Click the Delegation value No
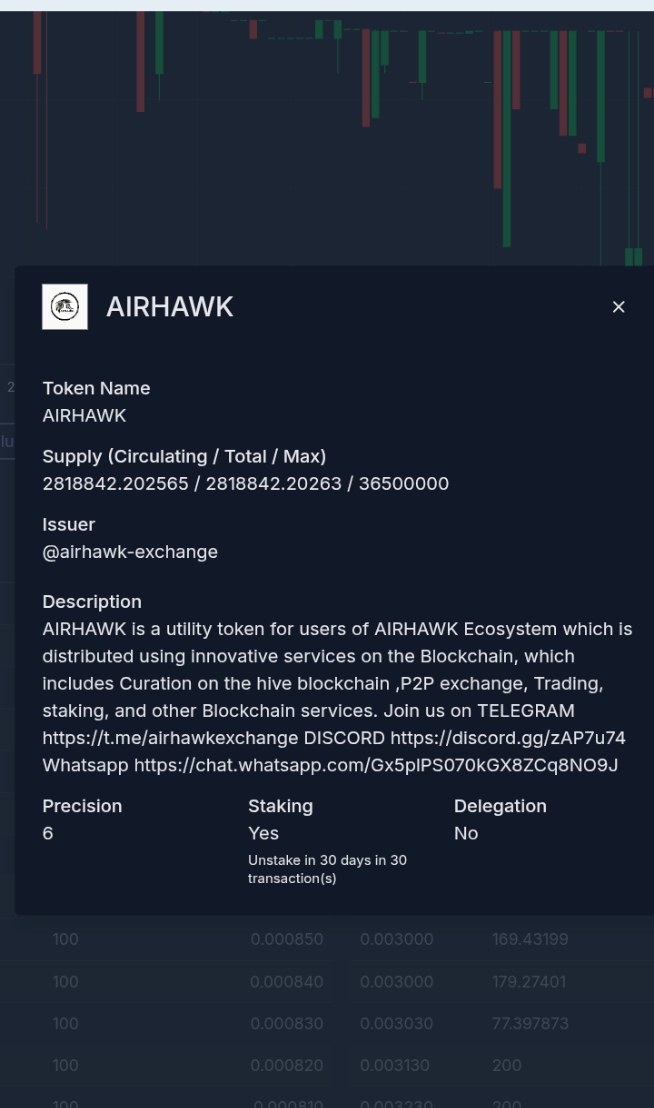This screenshot has height=1108, width=654. pyautogui.click(x=466, y=833)
